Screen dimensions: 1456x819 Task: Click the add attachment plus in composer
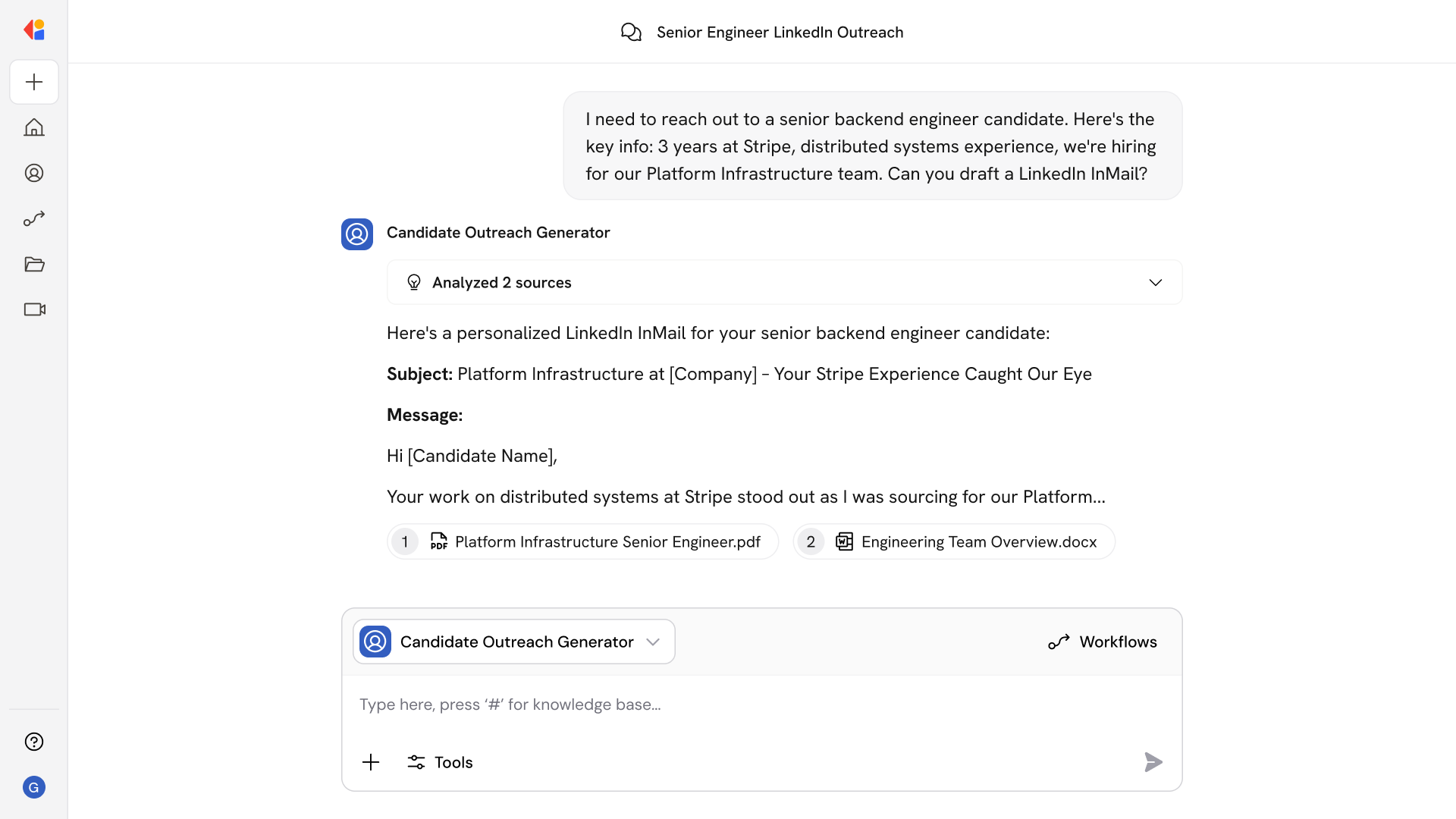[371, 762]
